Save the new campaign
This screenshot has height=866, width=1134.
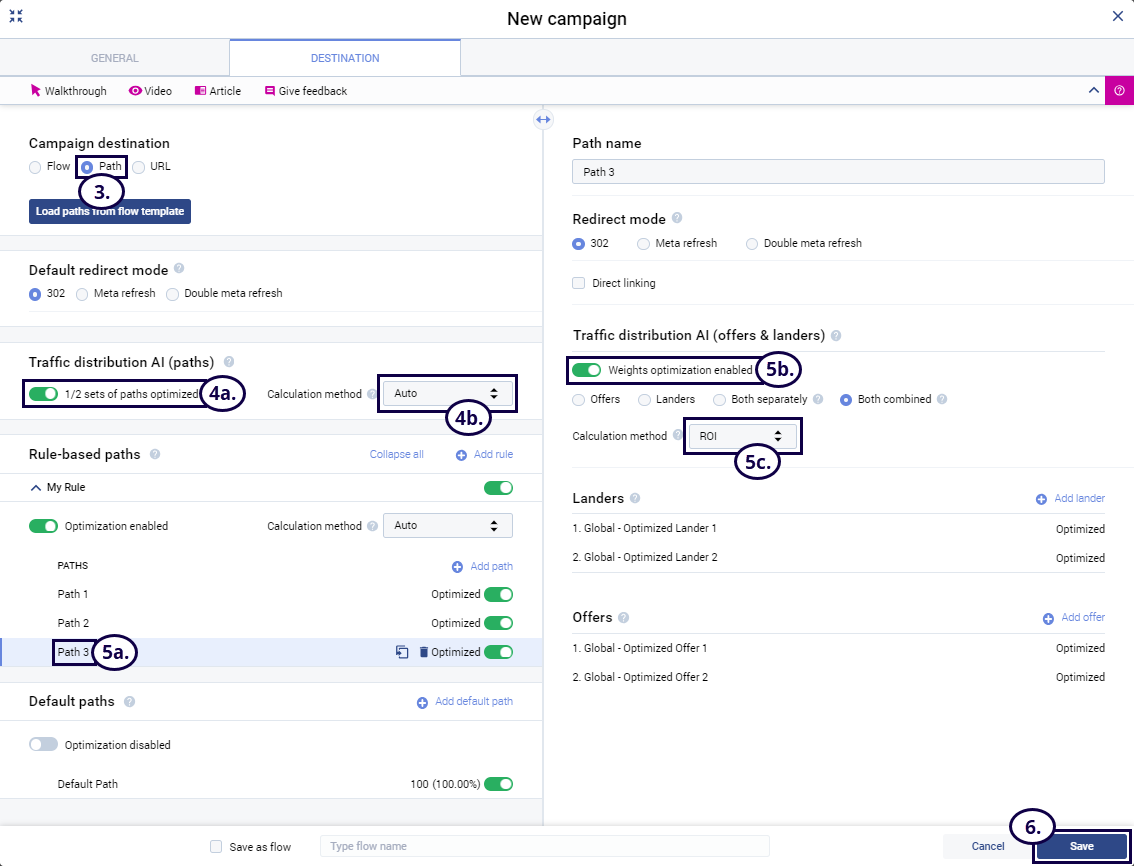pos(1082,846)
